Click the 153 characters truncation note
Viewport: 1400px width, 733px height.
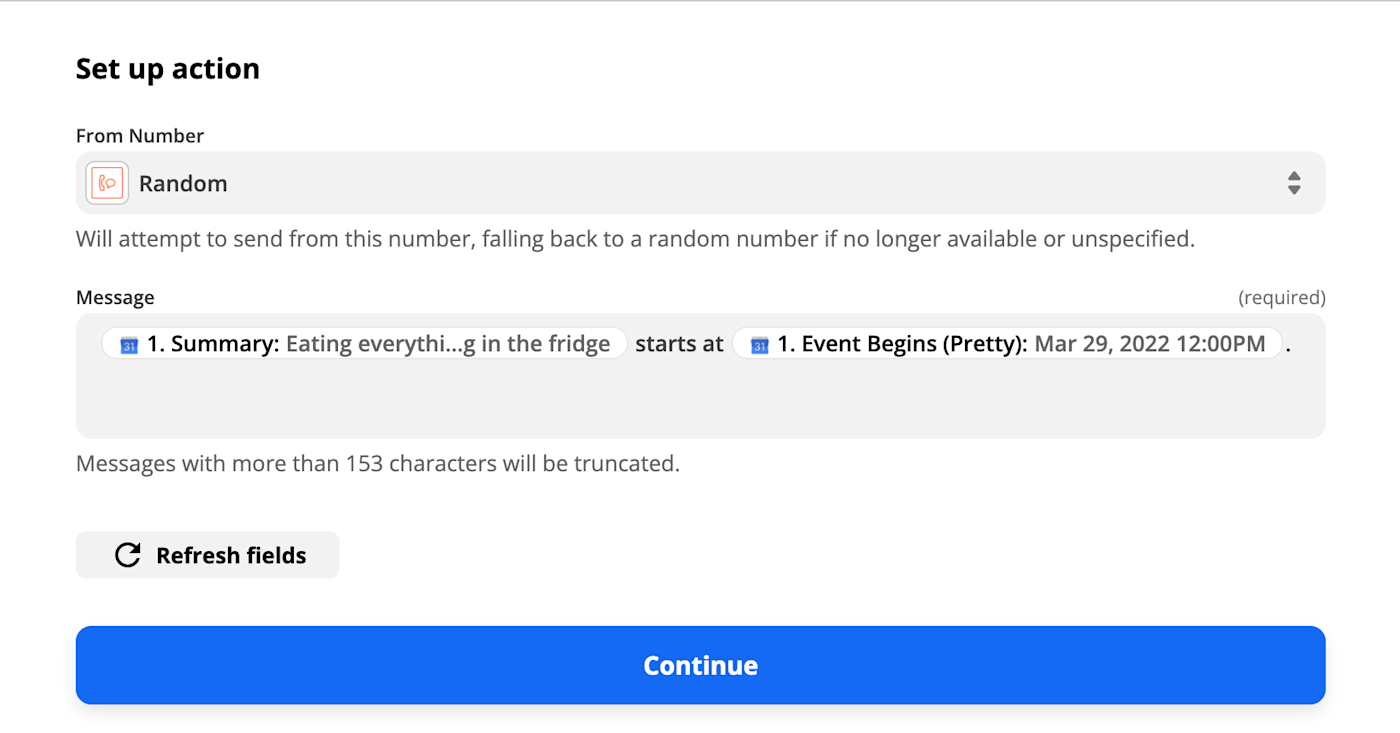[378, 464]
